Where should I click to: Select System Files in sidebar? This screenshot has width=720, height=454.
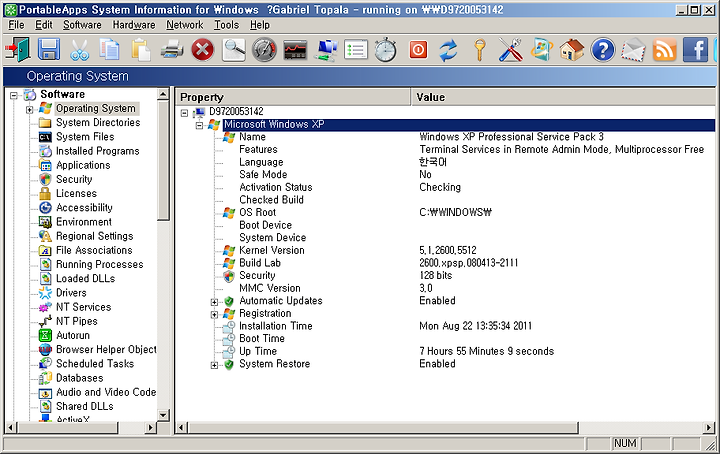85,137
